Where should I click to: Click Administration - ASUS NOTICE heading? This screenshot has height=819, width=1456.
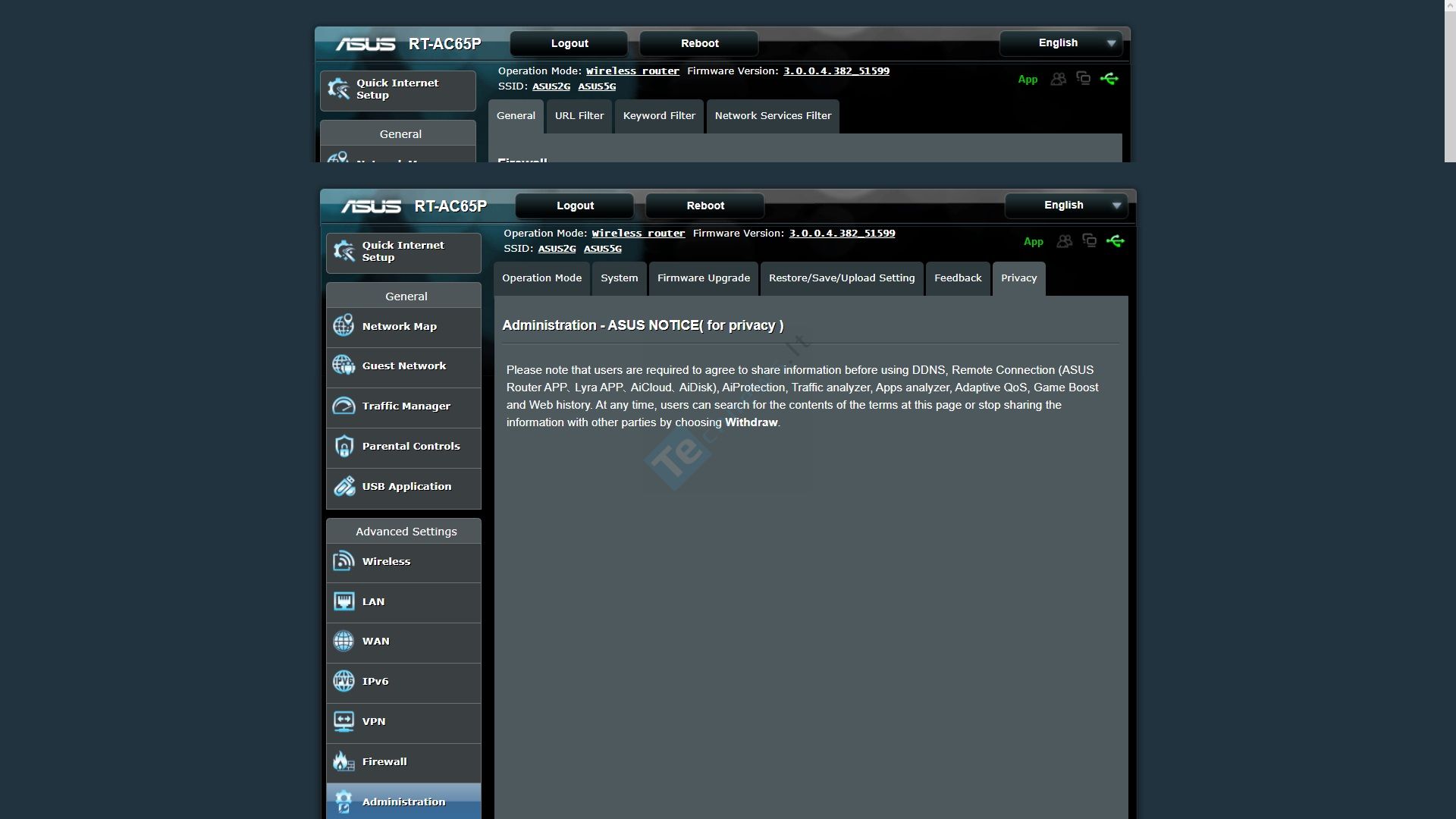(x=642, y=325)
